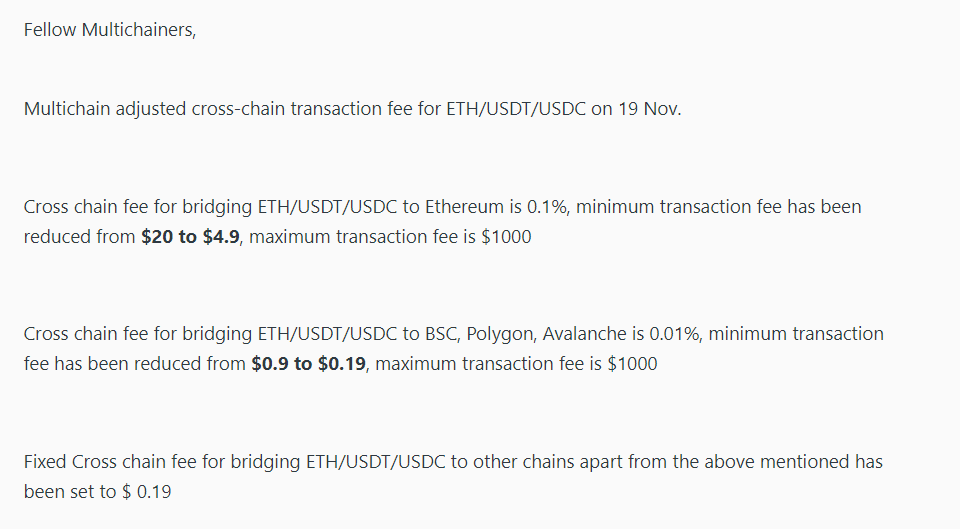
Task: Click 'ETH/USDT/USDC' in the last paragraph
Action: coord(376,462)
